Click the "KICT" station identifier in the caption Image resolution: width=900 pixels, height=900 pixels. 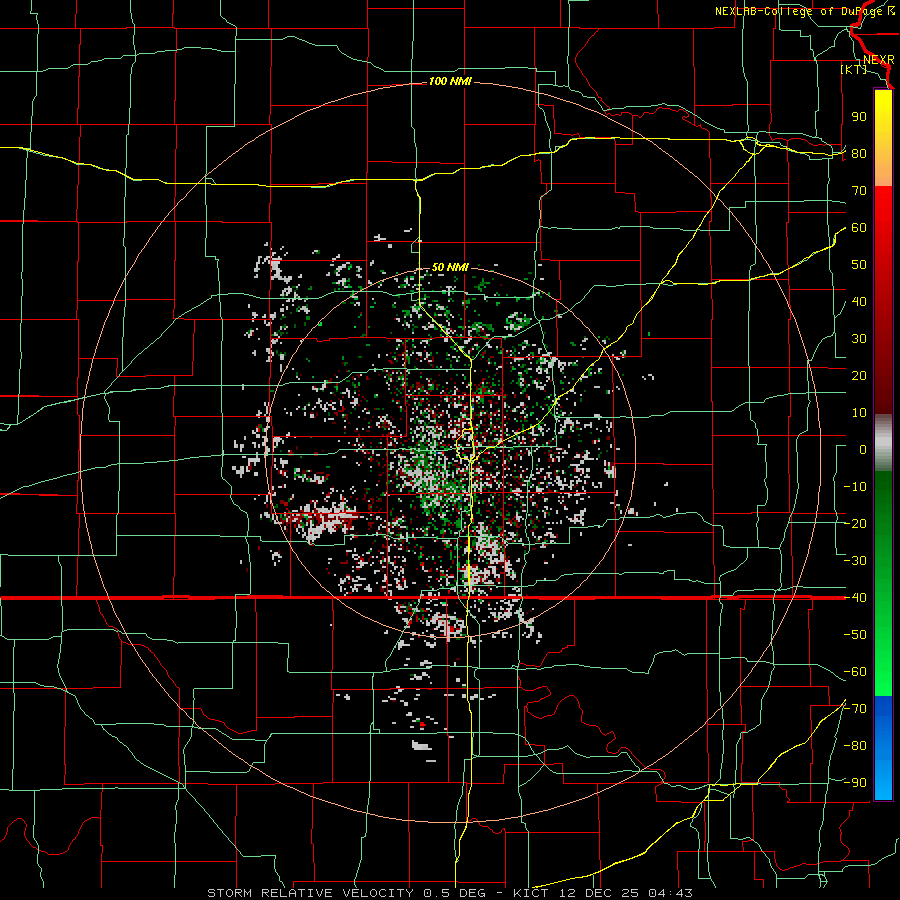coord(531,893)
